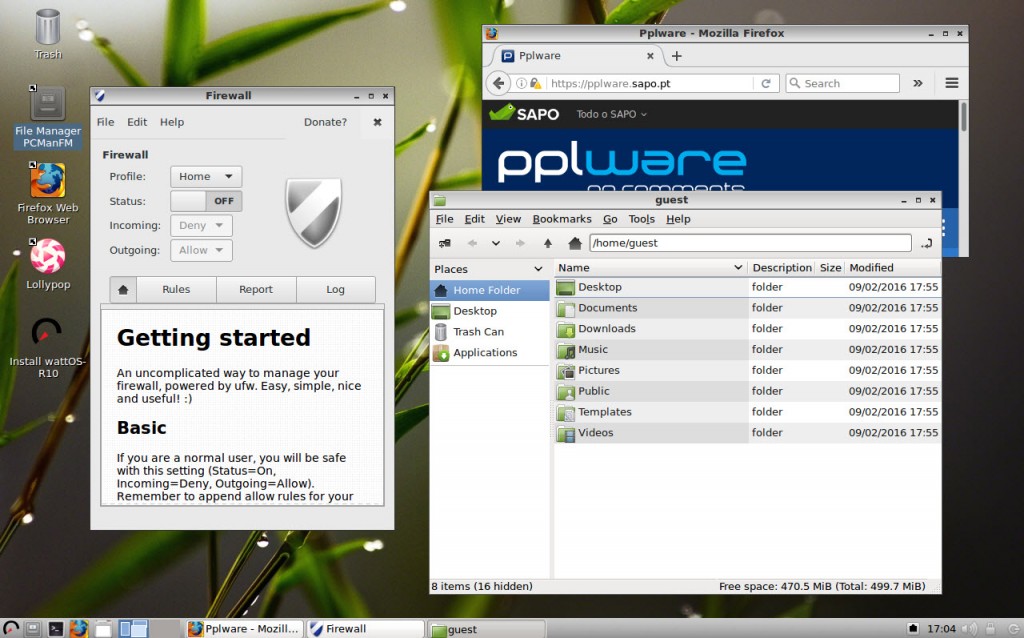1024x638 pixels.
Task: Open history dropdown arrow in file manager toolbar
Action: [x=496, y=244]
